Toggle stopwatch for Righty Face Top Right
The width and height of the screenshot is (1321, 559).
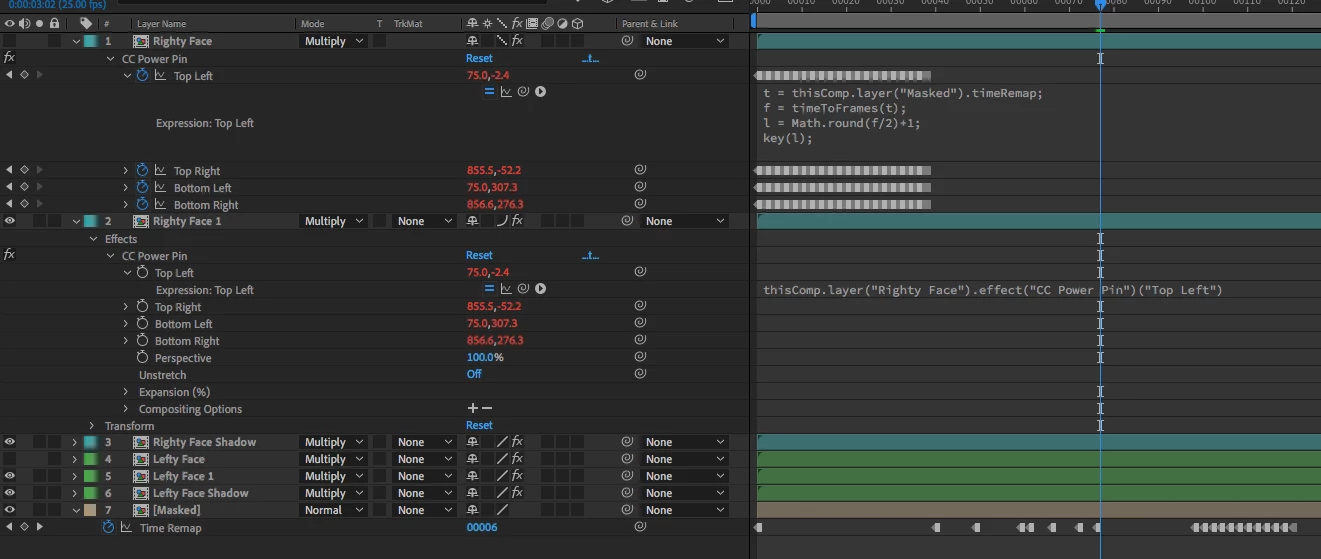(142, 171)
